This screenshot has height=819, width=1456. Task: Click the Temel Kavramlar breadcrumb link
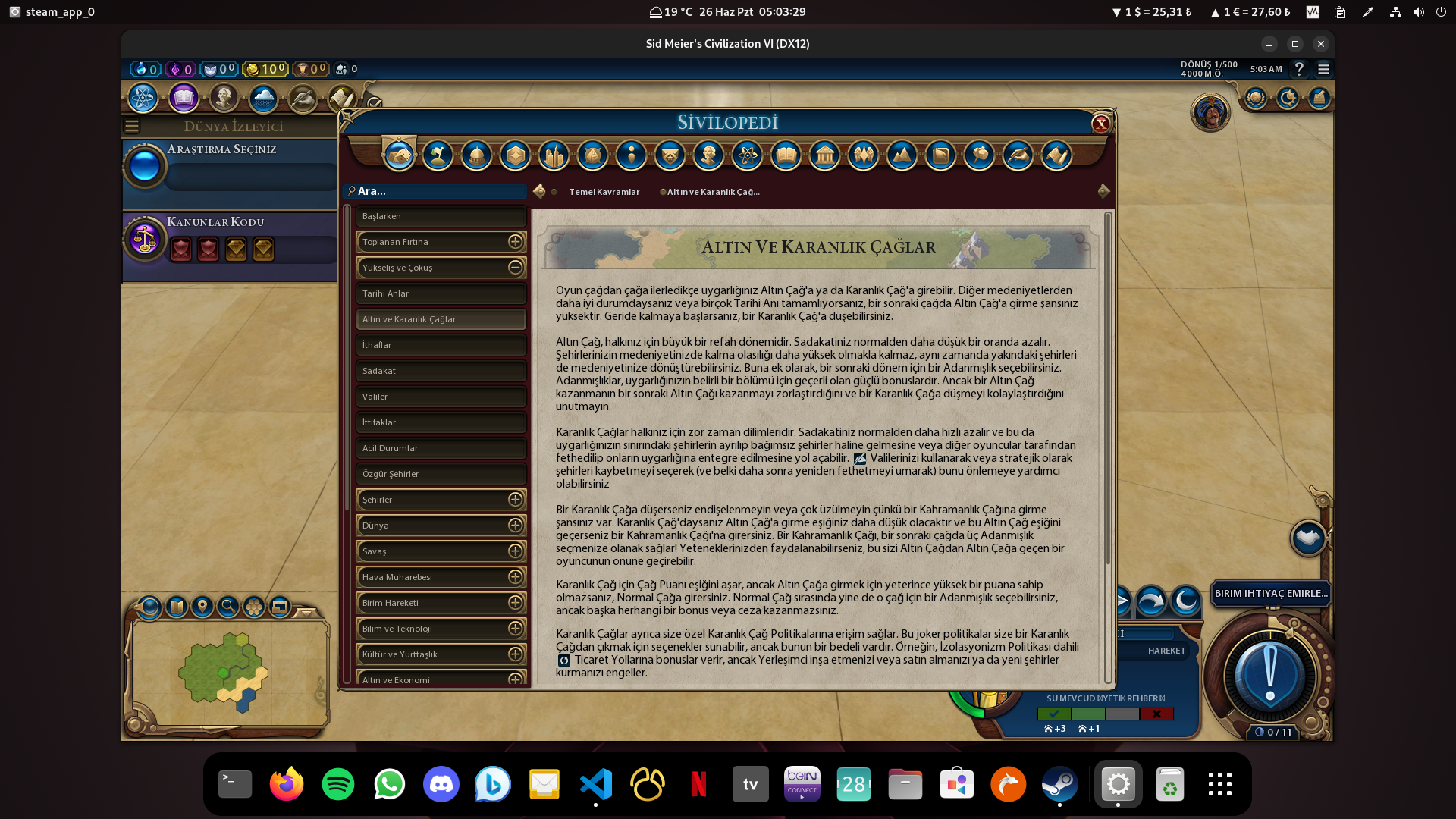(604, 192)
